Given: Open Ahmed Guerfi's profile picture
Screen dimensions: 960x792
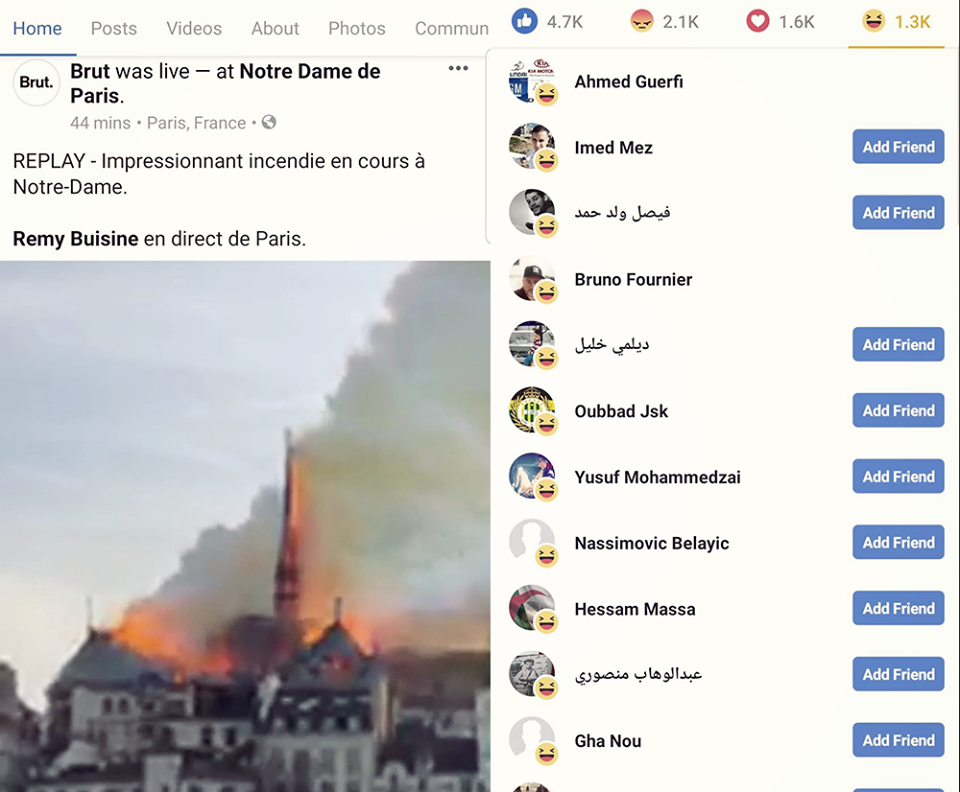Looking at the screenshot, I should (531, 82).
